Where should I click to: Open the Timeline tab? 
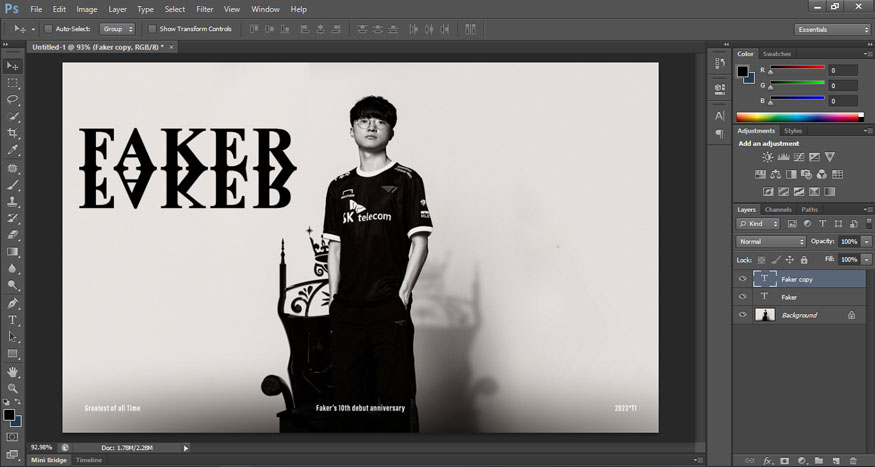tap(89, 460)
